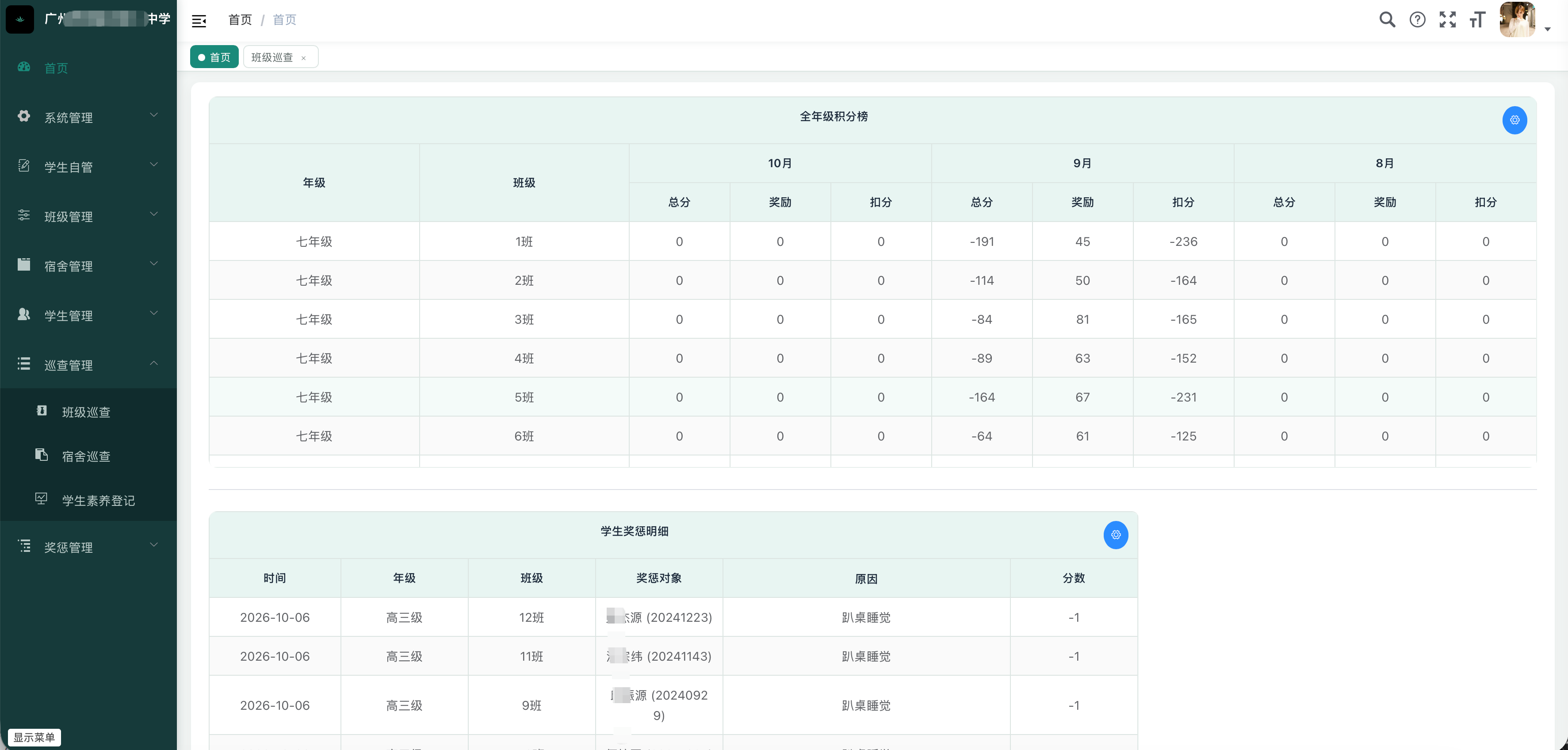Image resolution: width=1568 pixels, height=750 pixels.
Task: Click the 学生自管 edit icon
Action: 24,165
